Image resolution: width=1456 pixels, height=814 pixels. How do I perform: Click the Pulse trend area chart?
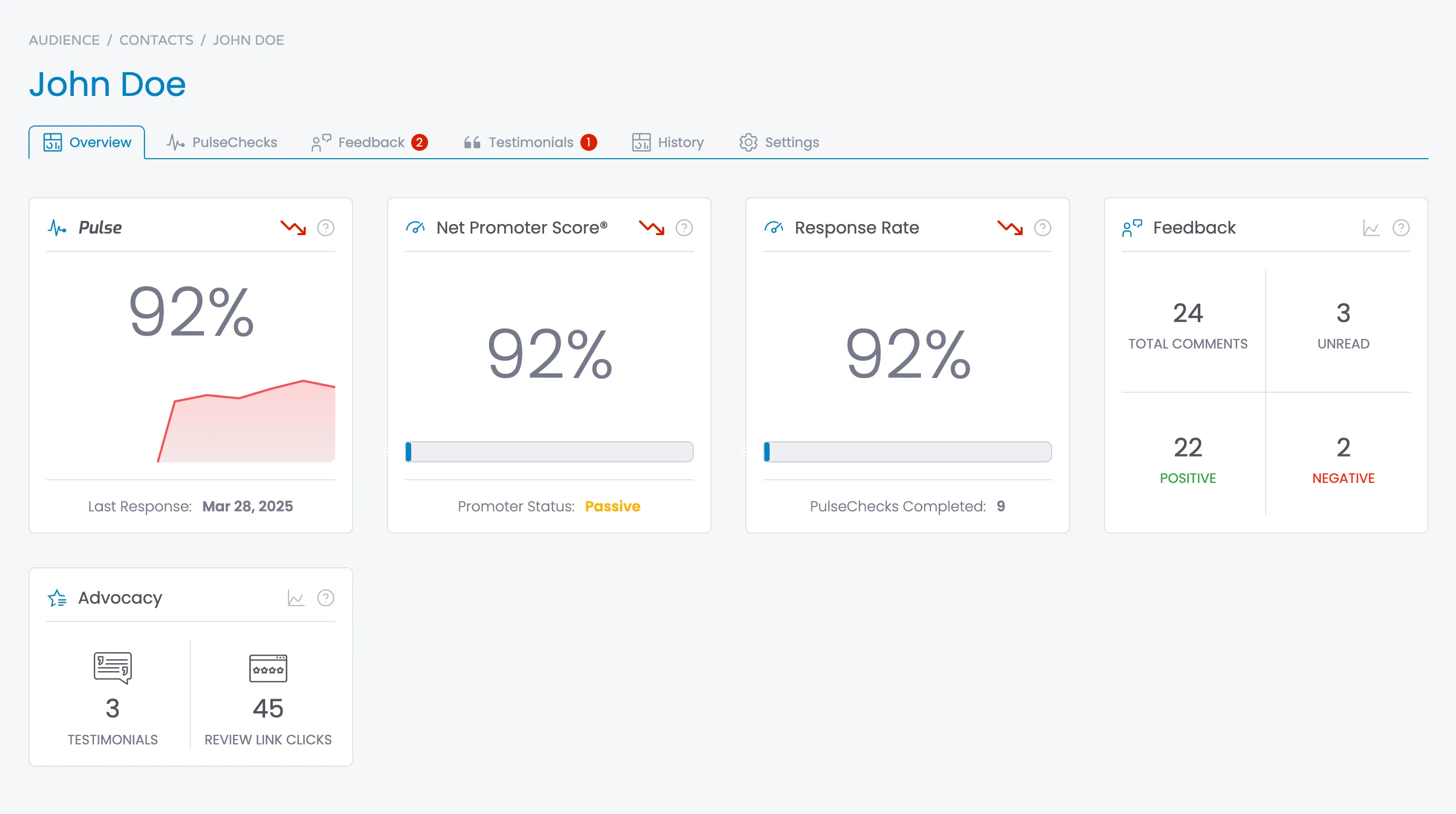(246, 421)
